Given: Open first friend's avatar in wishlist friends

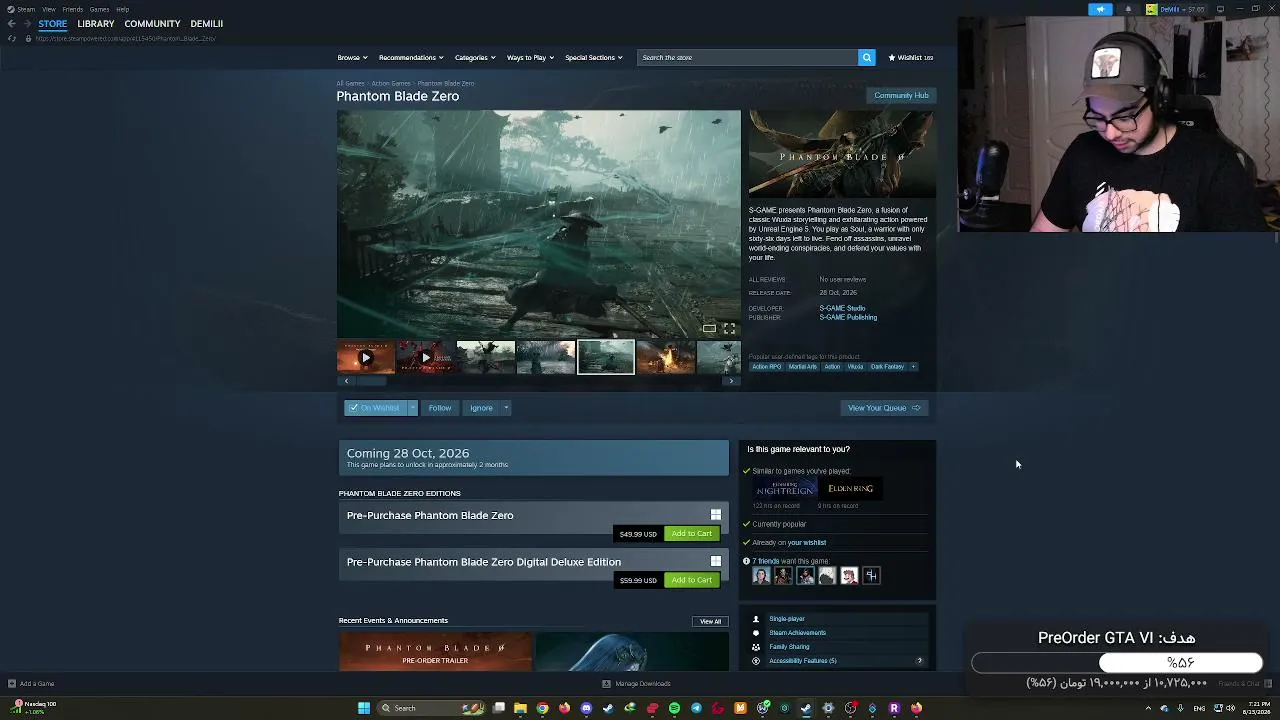Looking at the screenshot, I should click(761, 576).
